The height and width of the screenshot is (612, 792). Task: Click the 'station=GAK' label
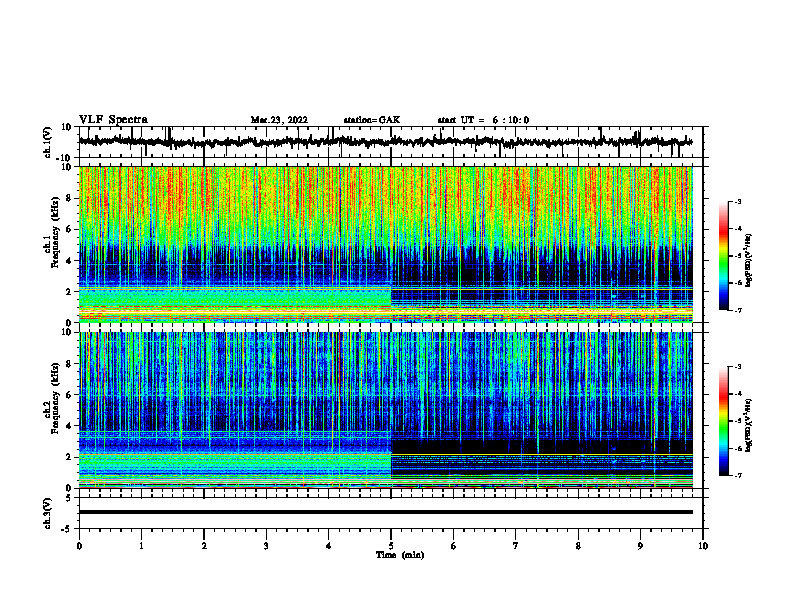372,120
